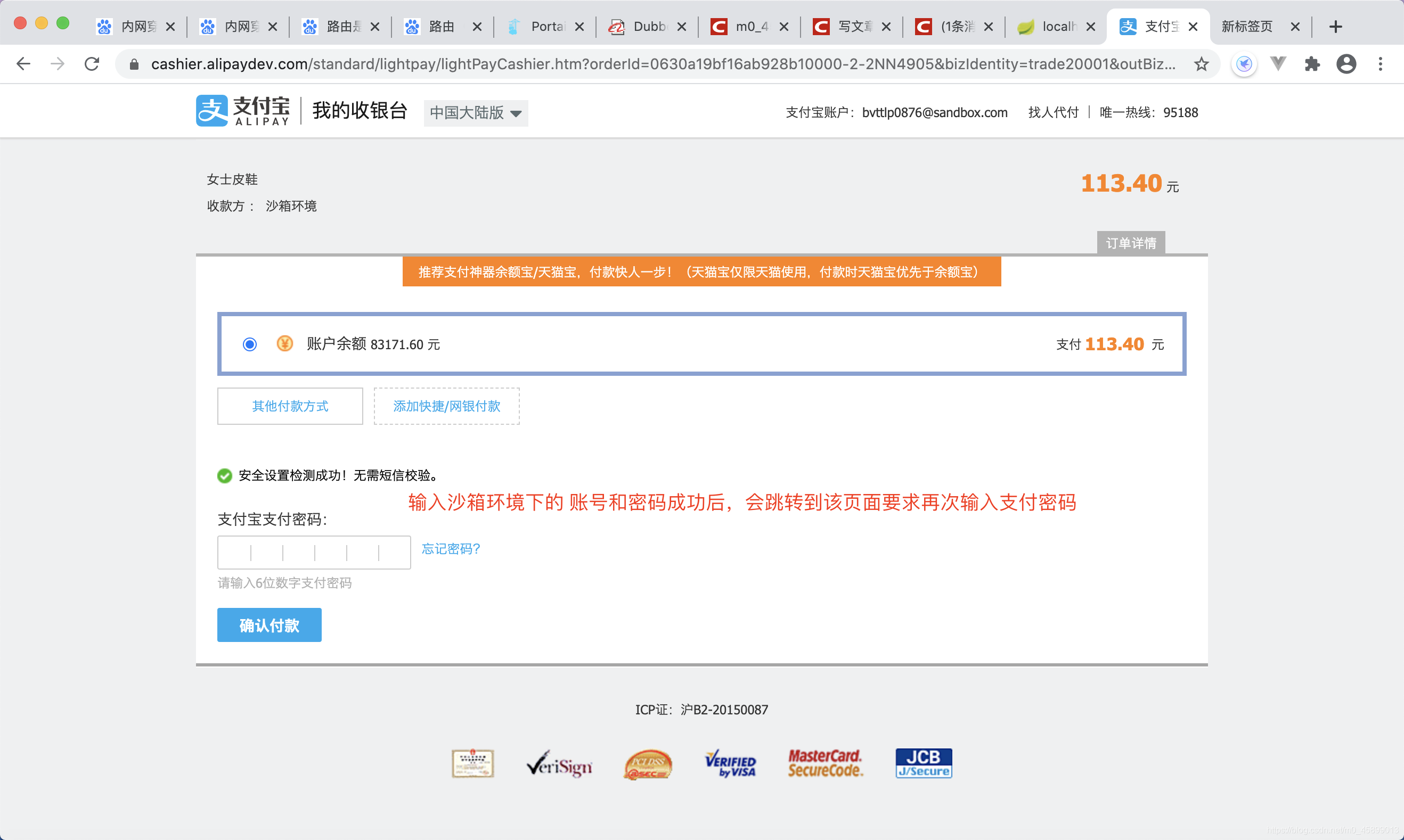The height and width of the screenshot is (840, 1404).
Task: Switch to the m0_4 CSDN tab
Action: click(x=750, y=27)
